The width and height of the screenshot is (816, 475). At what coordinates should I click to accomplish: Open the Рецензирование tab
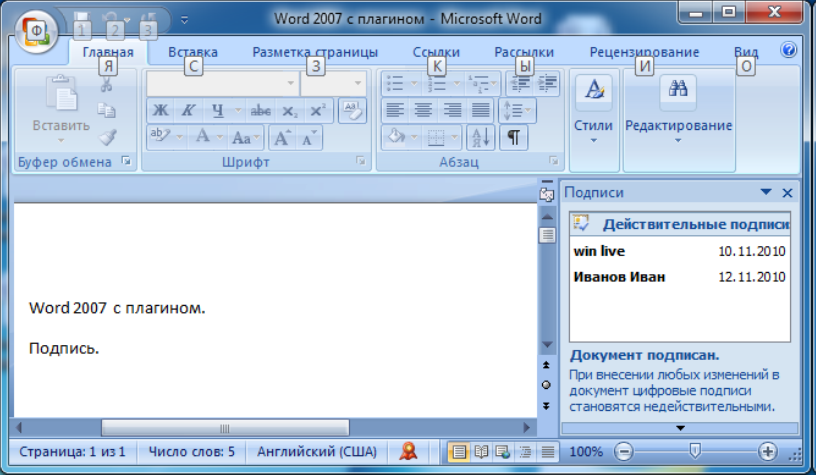tap(644, 52)
